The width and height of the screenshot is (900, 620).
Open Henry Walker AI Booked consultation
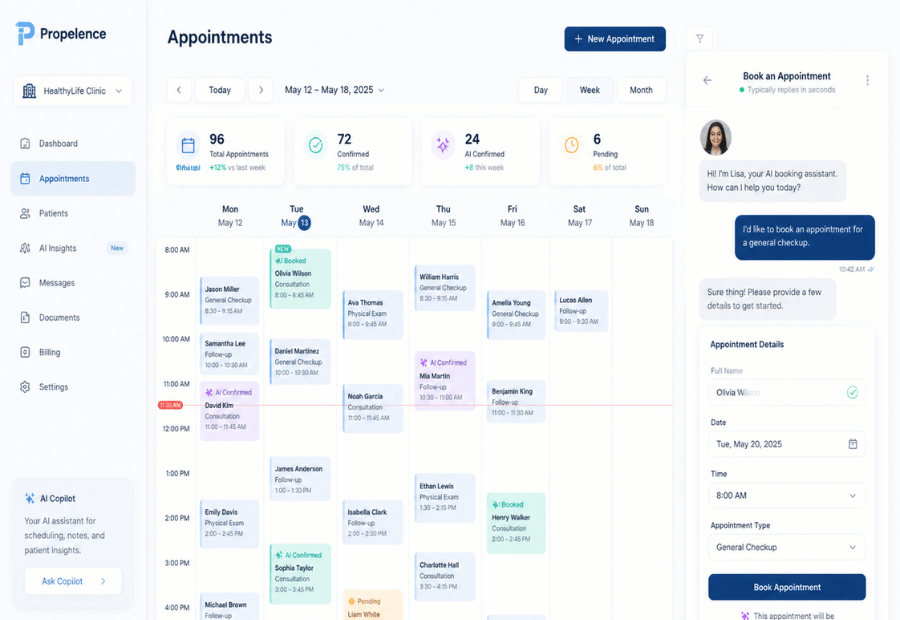tap(515, 522)
